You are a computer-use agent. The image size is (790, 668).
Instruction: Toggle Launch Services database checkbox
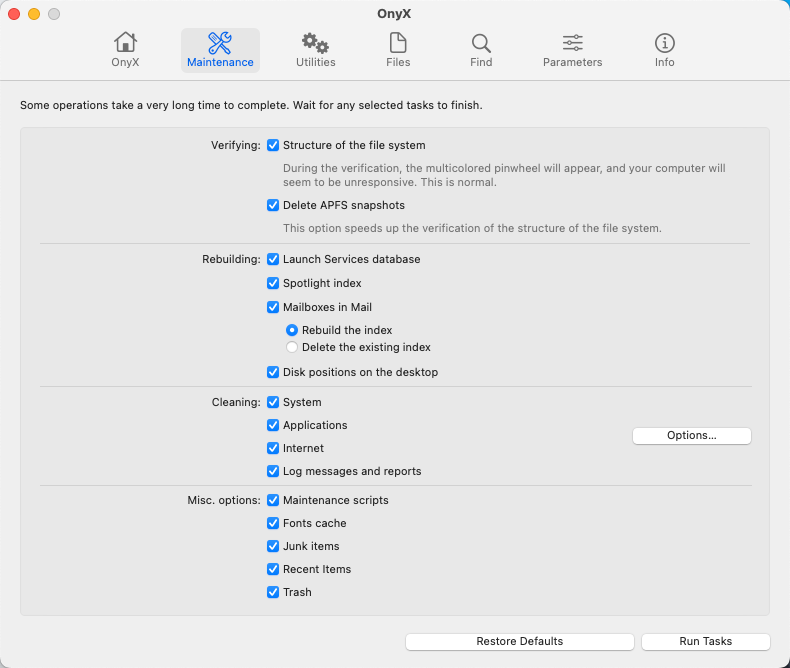tap(273, 259)
